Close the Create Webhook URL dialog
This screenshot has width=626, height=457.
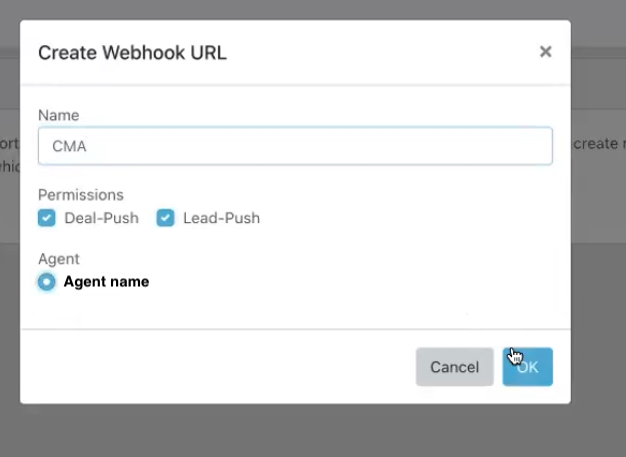545,52
